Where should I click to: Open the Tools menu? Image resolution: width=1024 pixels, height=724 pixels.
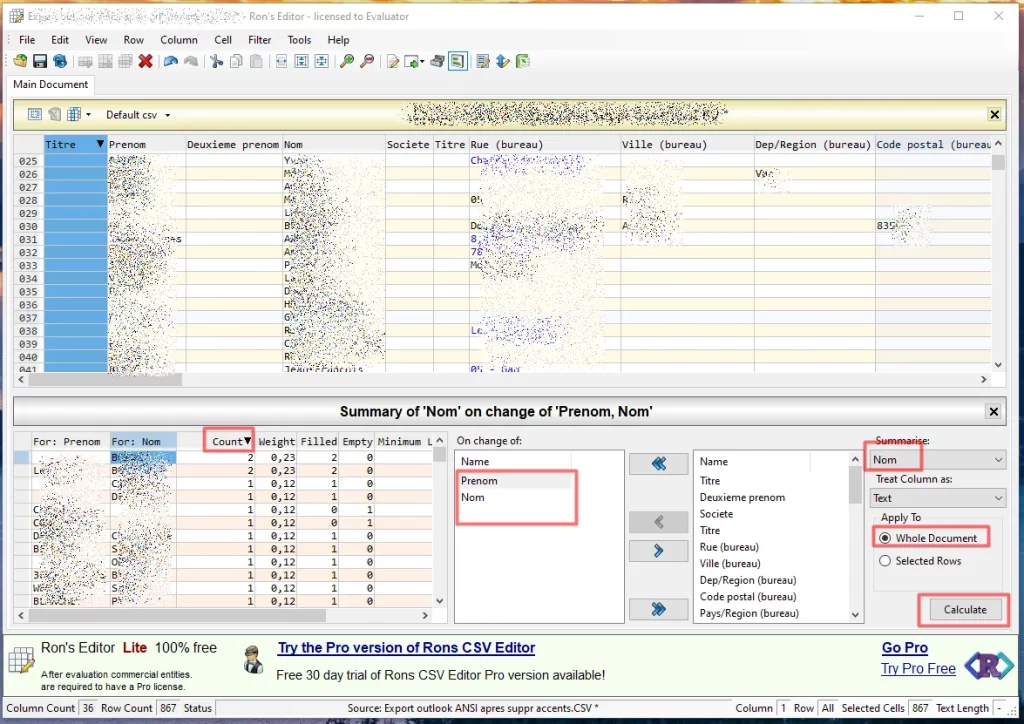click(x=299, y=40)
